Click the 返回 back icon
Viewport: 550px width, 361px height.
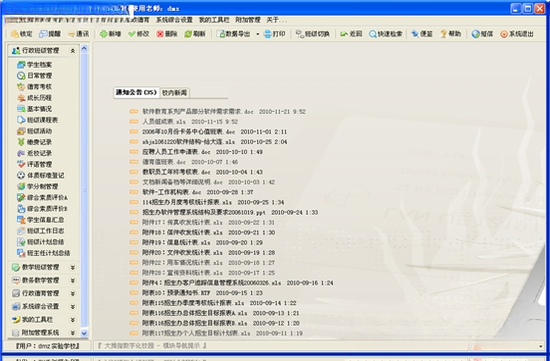[x=344, y=34]
